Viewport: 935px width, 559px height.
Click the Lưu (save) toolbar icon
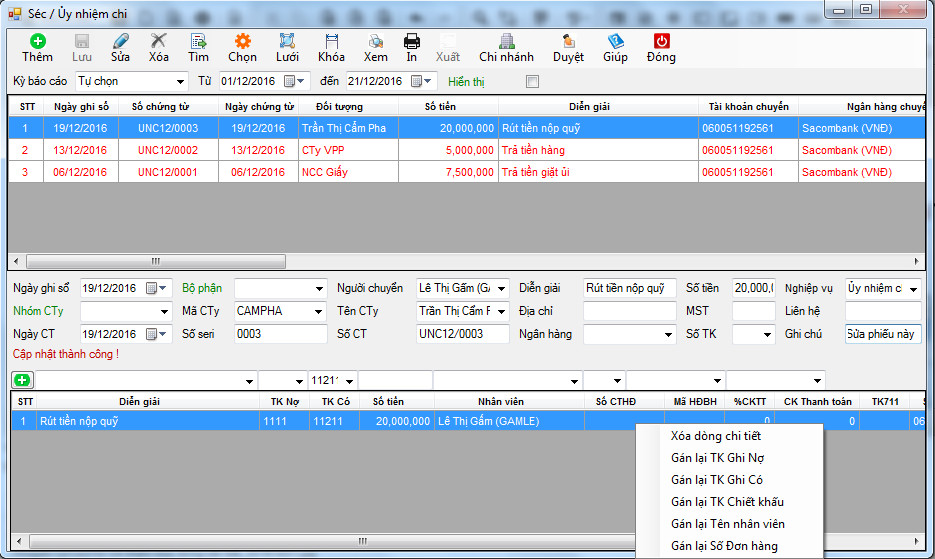[82, 41]
